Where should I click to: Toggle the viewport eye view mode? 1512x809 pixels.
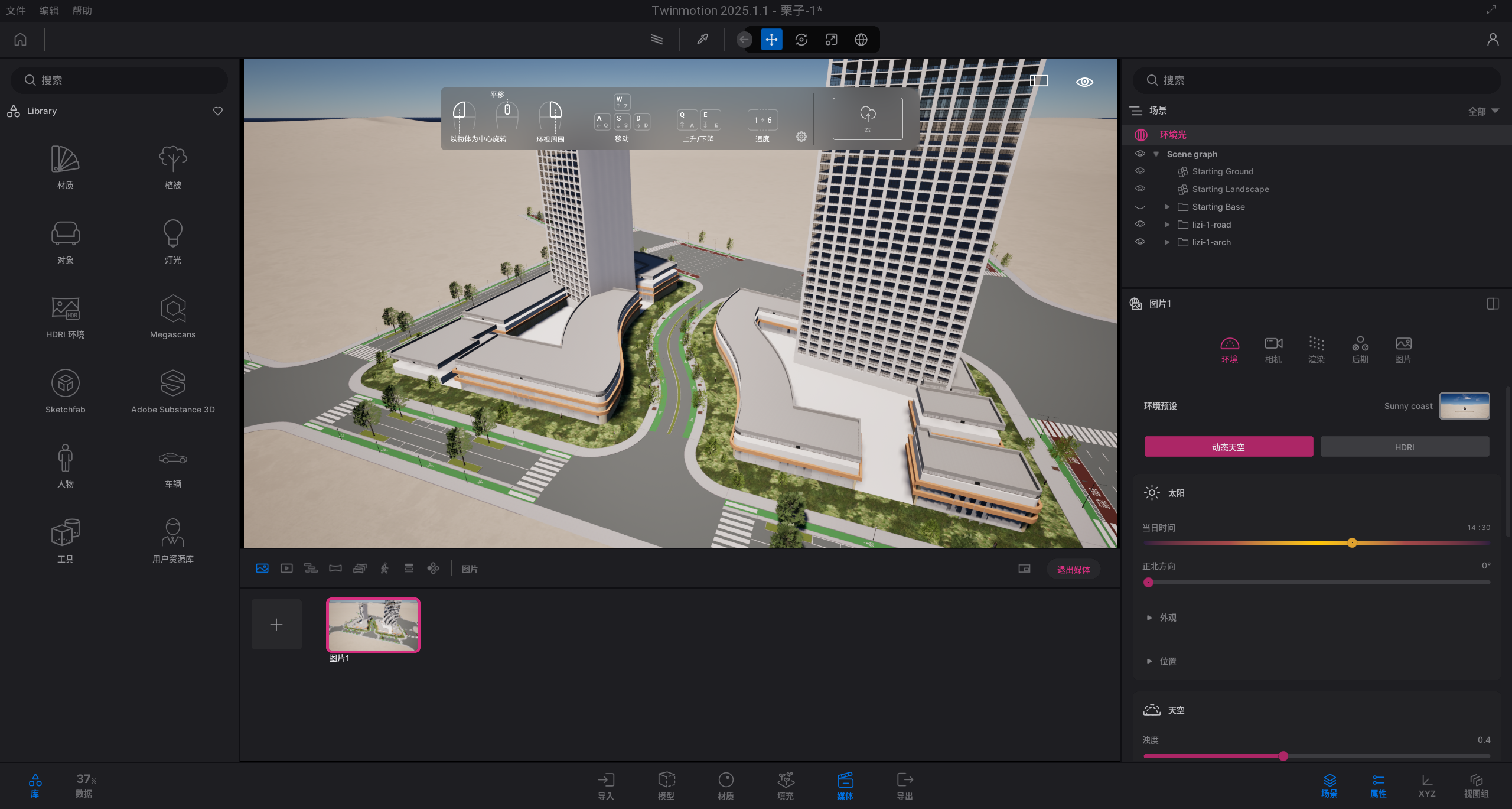point(1084,82)
